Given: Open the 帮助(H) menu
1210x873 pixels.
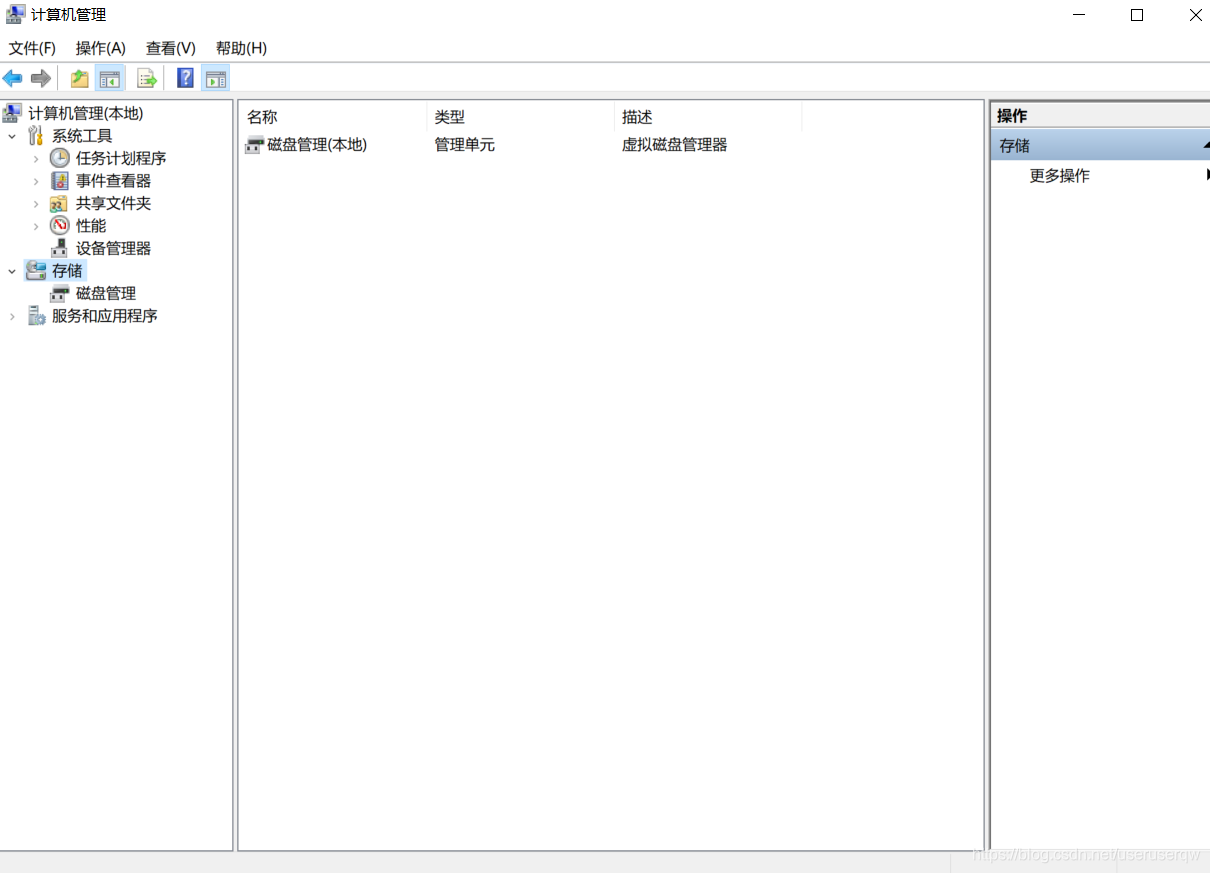Looking at the screenshot, I should [241, 48].
